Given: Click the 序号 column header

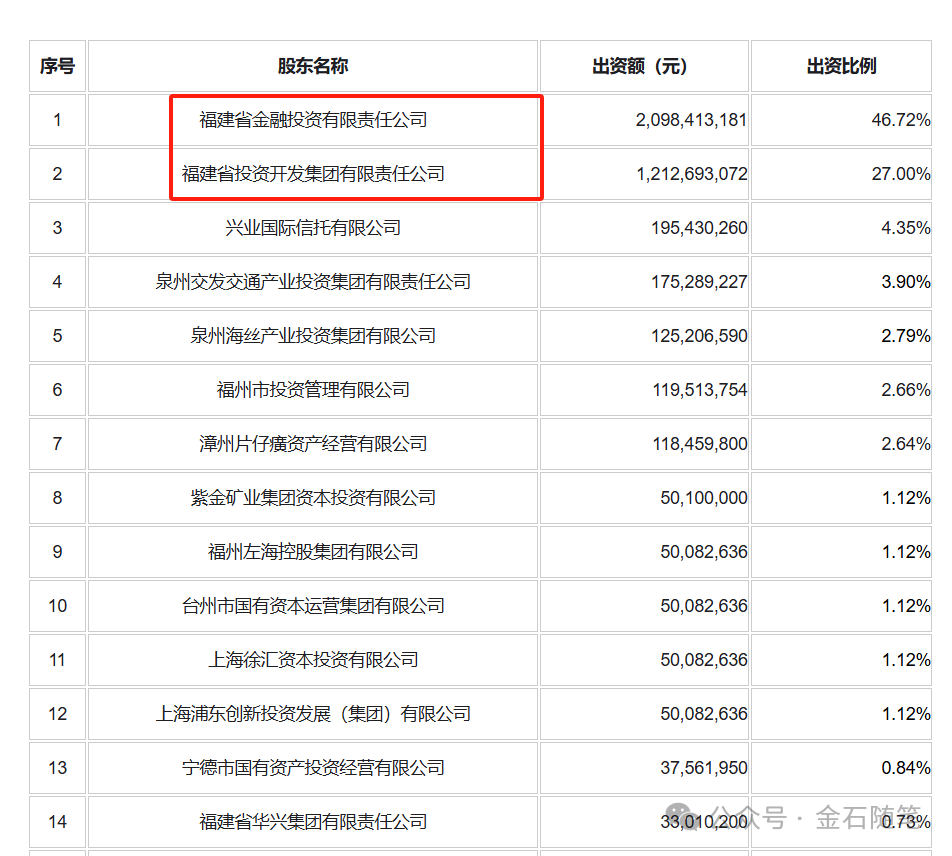Looking at the screenshot, I should pyautogui.click(x=57, y=66).
